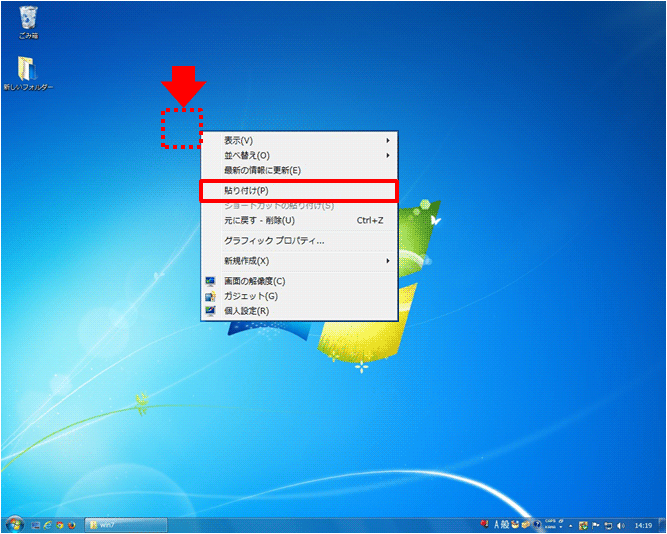Click the red IME language bar icon
This screenshot has width=667, height=534.
[x=484, y=524]
